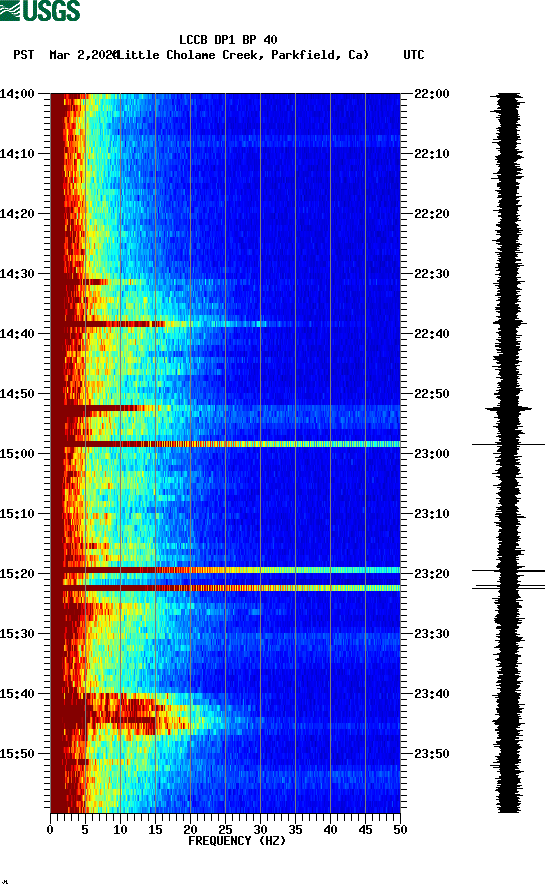Click the date text 'Mar 2,2024'

click(84, 55)
